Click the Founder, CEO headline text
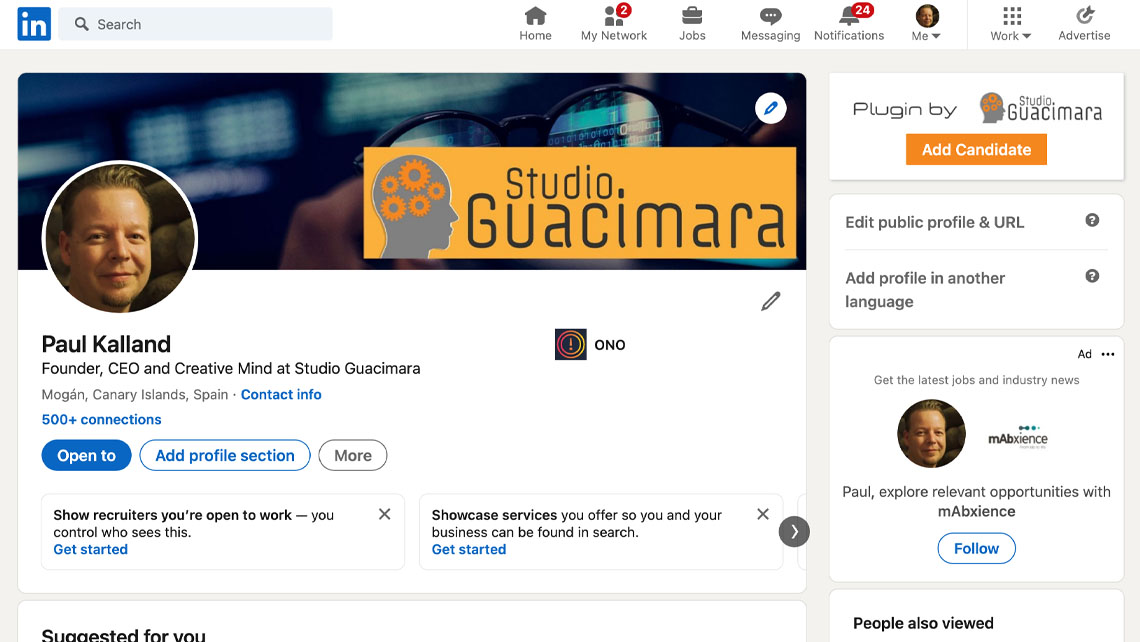 pos(230,369)
